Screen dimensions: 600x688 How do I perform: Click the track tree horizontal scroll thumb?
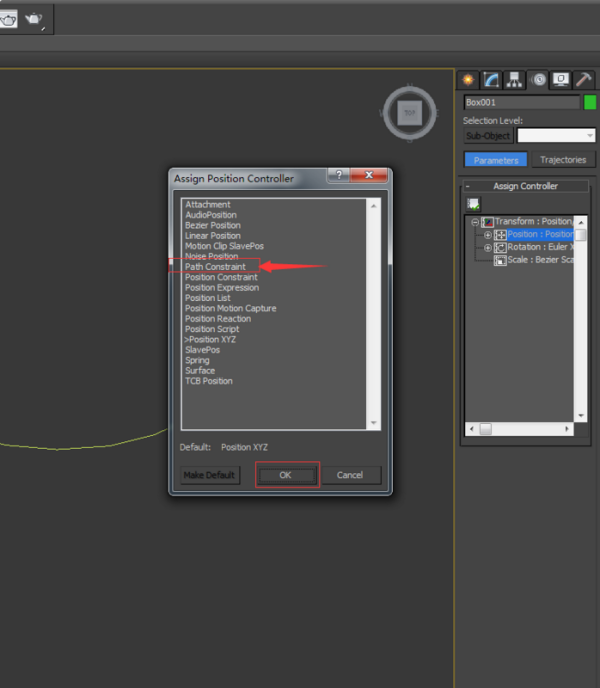pos(485,429)
